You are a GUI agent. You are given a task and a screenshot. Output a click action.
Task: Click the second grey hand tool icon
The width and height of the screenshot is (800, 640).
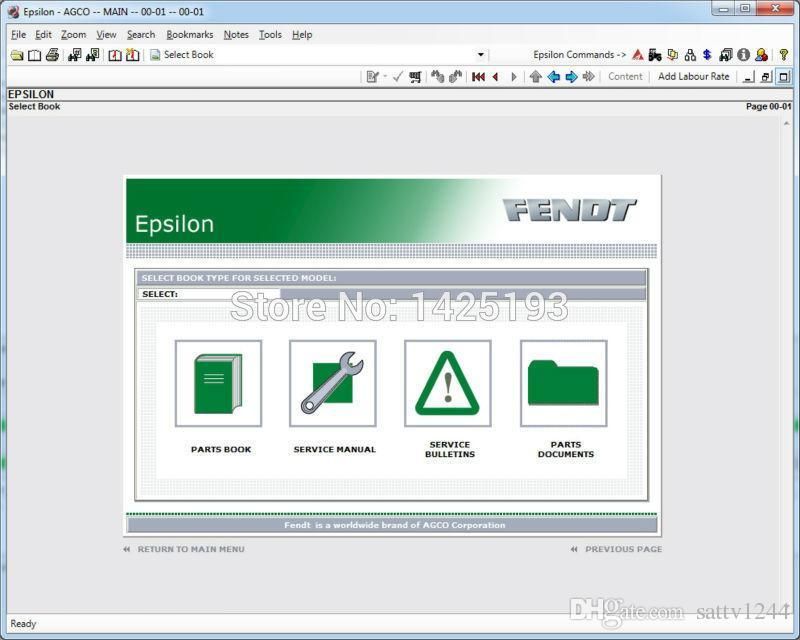[455, 77]
